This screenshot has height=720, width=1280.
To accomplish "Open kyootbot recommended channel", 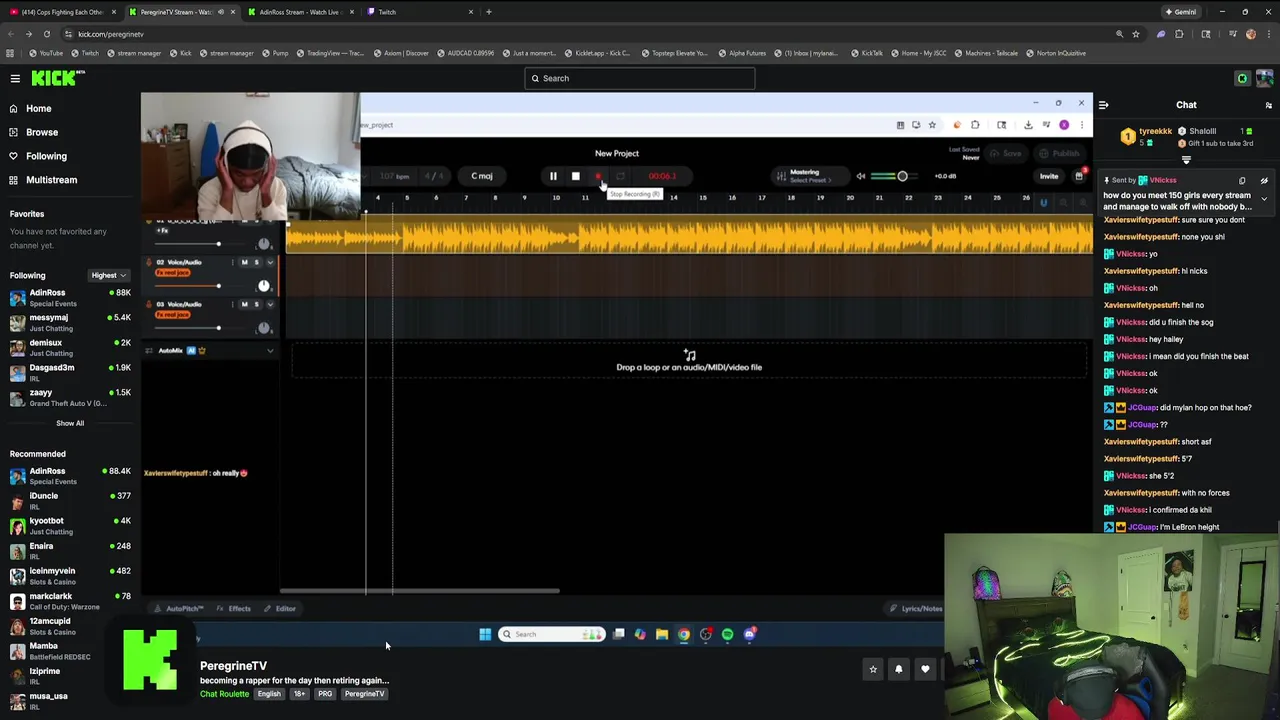I will (x=70, y=526).
